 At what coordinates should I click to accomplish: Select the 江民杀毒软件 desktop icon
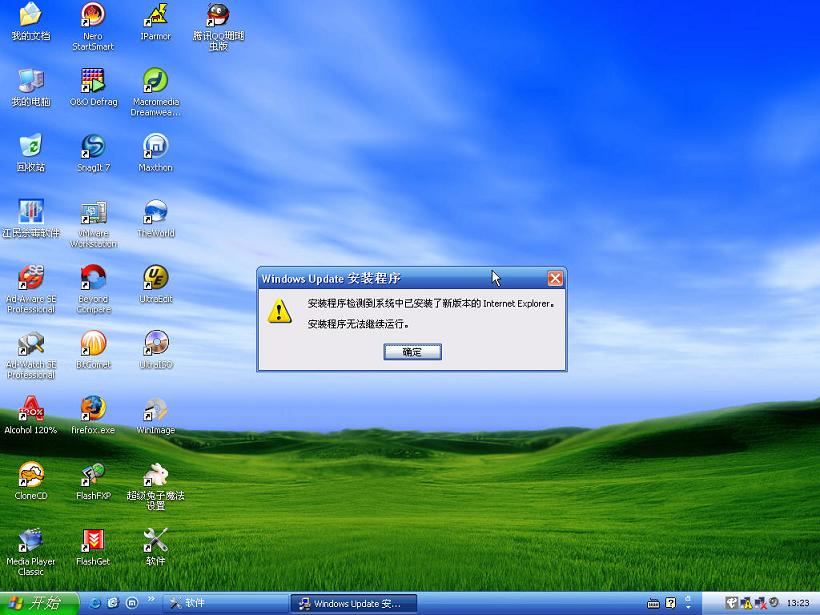(x=31, y=219)
